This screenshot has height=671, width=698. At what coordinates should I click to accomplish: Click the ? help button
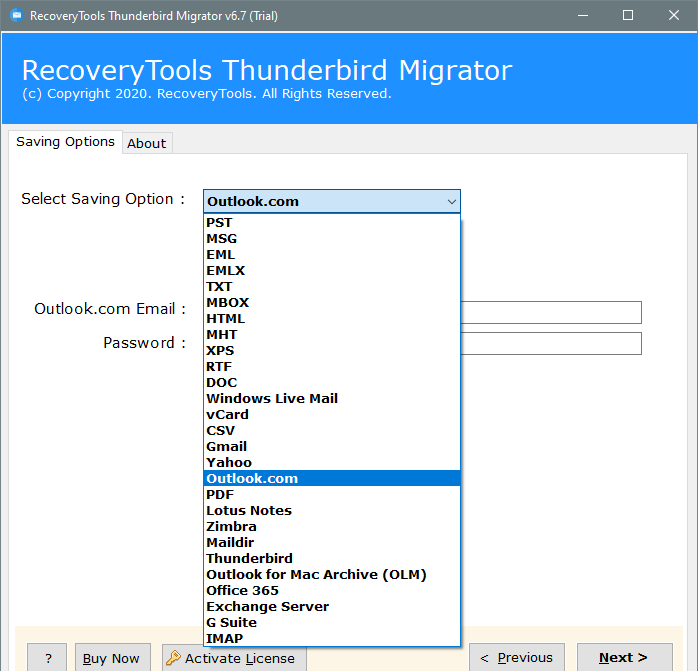[x=47, y=658]
